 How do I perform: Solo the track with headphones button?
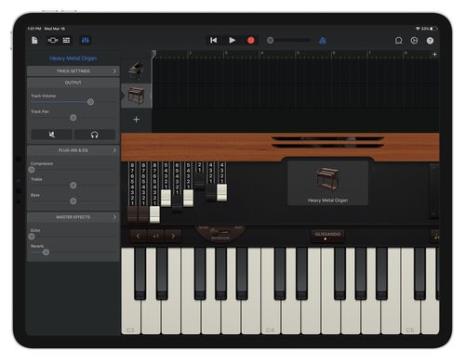pyautogui.click(x=95, y=135)
